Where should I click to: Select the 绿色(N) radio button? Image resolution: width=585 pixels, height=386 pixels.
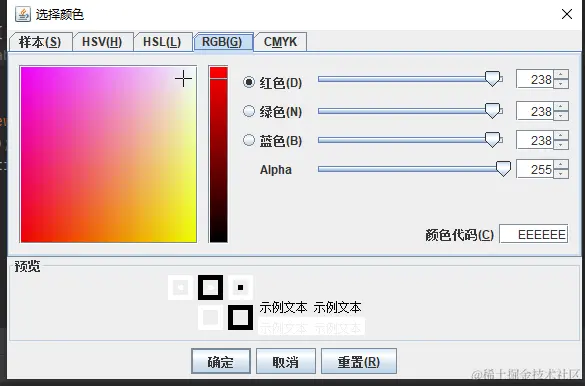click(249, 111)
